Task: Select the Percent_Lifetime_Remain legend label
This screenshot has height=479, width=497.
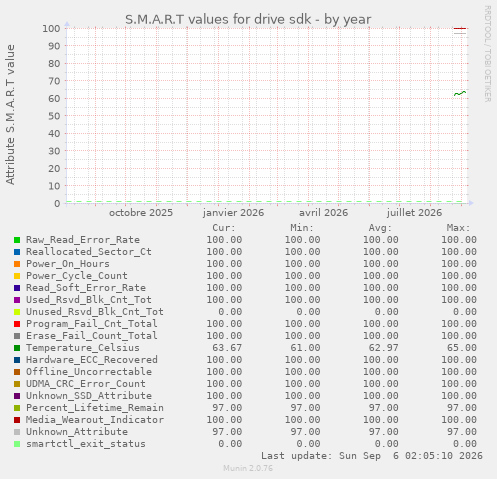Action: click(95, 408)
